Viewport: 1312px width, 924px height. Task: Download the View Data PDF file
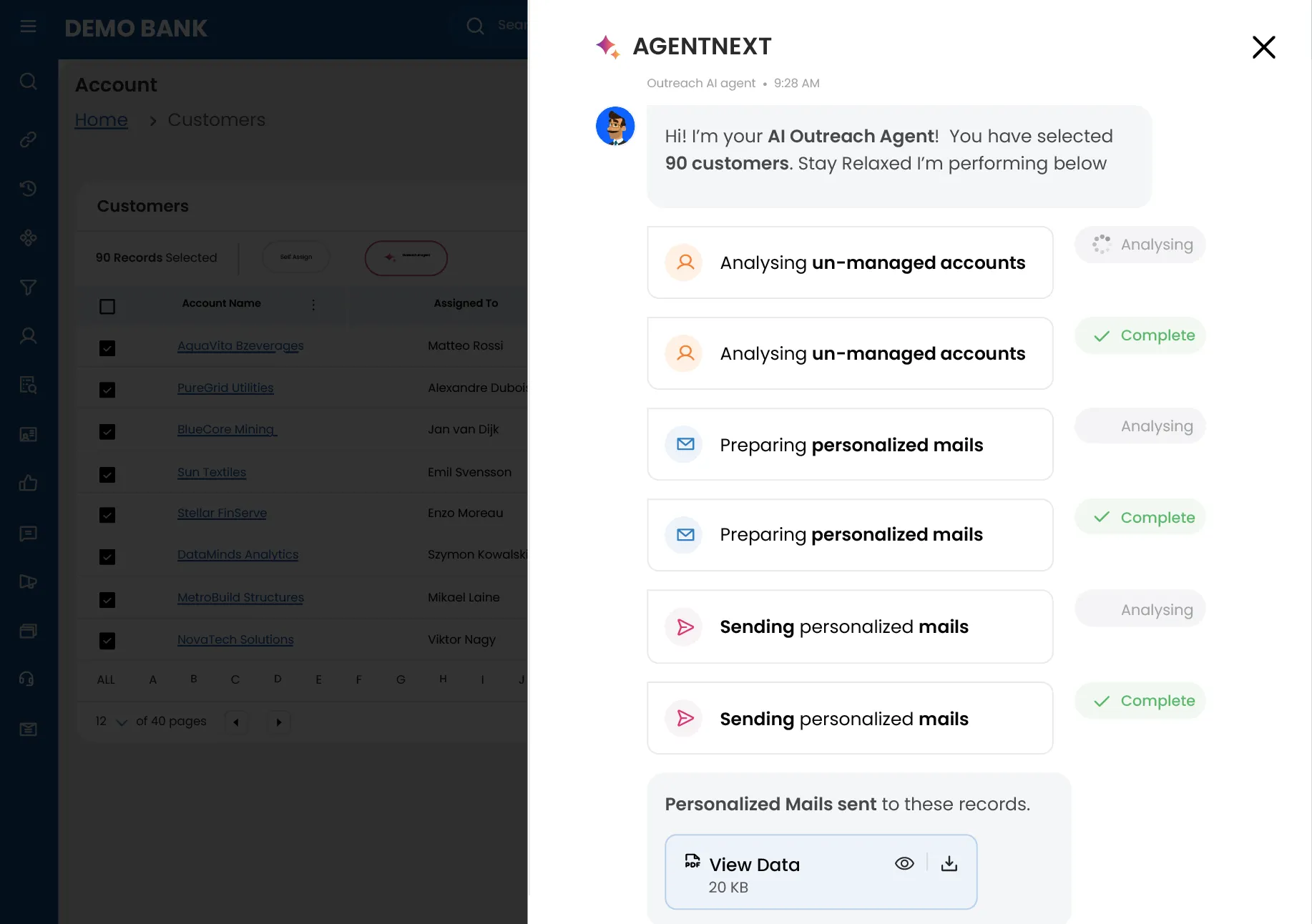click(949, 864)
